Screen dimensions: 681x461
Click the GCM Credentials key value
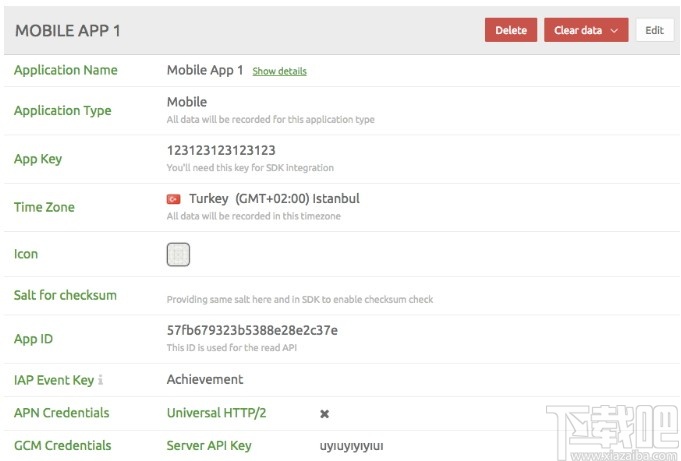click(351, 446)
